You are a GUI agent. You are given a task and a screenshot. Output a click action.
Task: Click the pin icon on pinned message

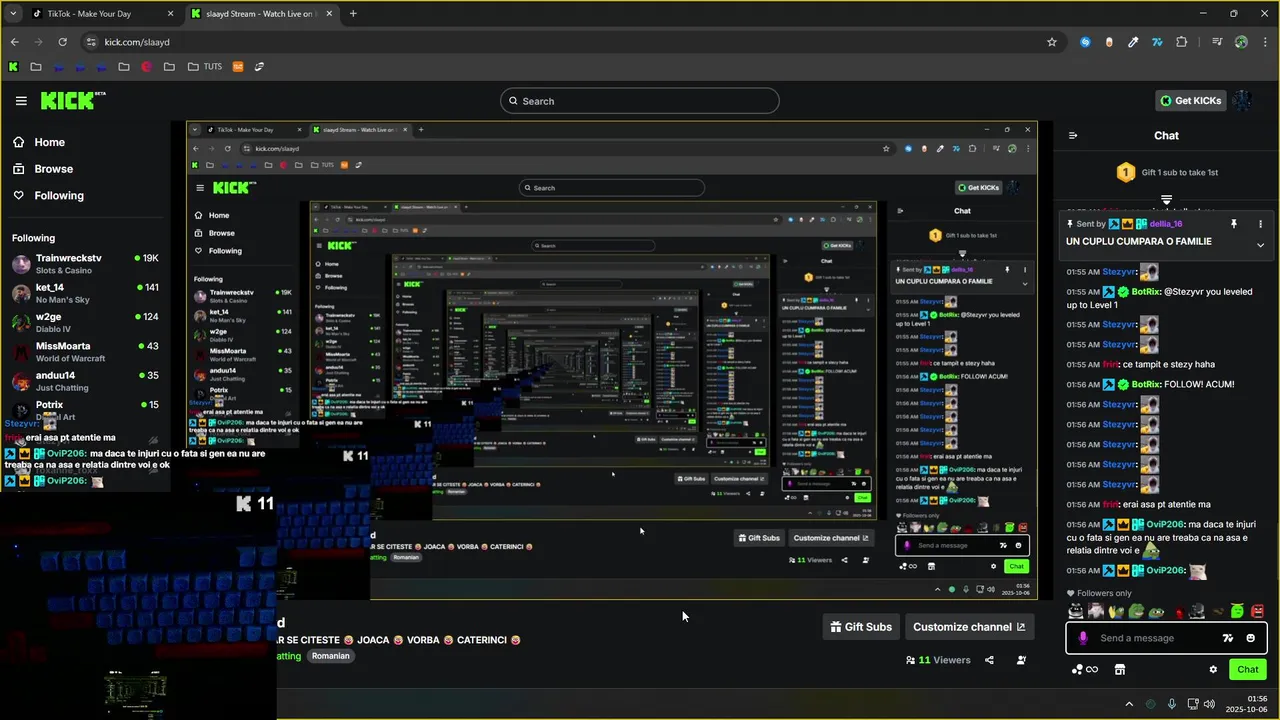point(1234,224)
